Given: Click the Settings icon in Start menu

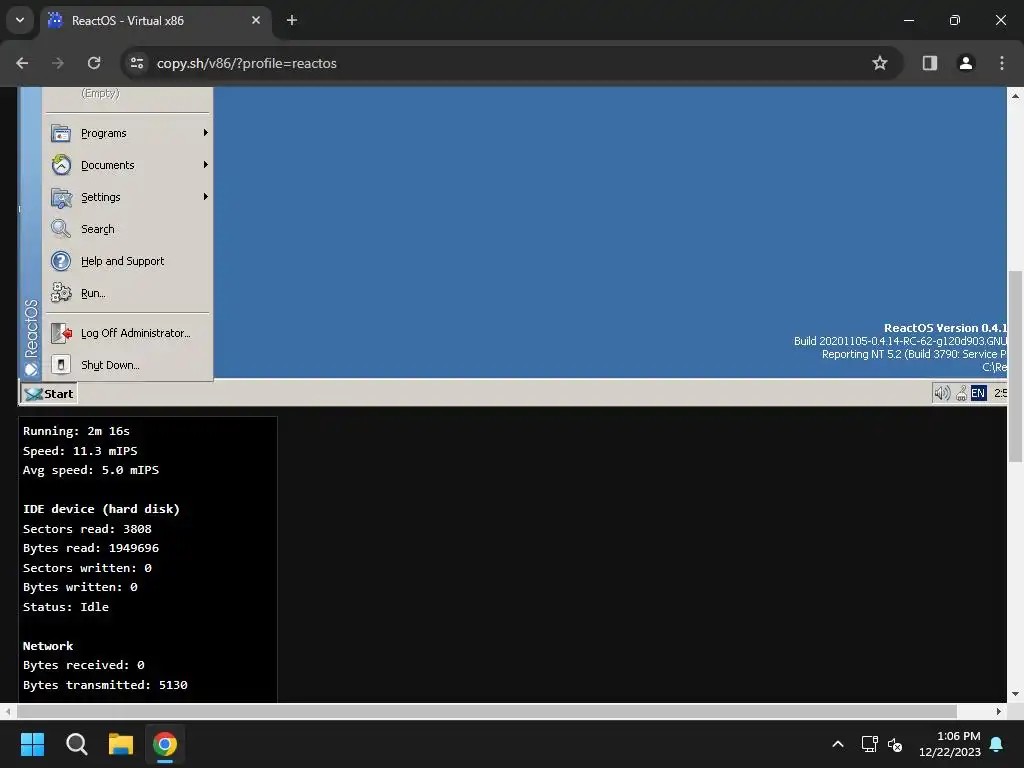Looking at the screenshot, I should (x=61, y=197).
